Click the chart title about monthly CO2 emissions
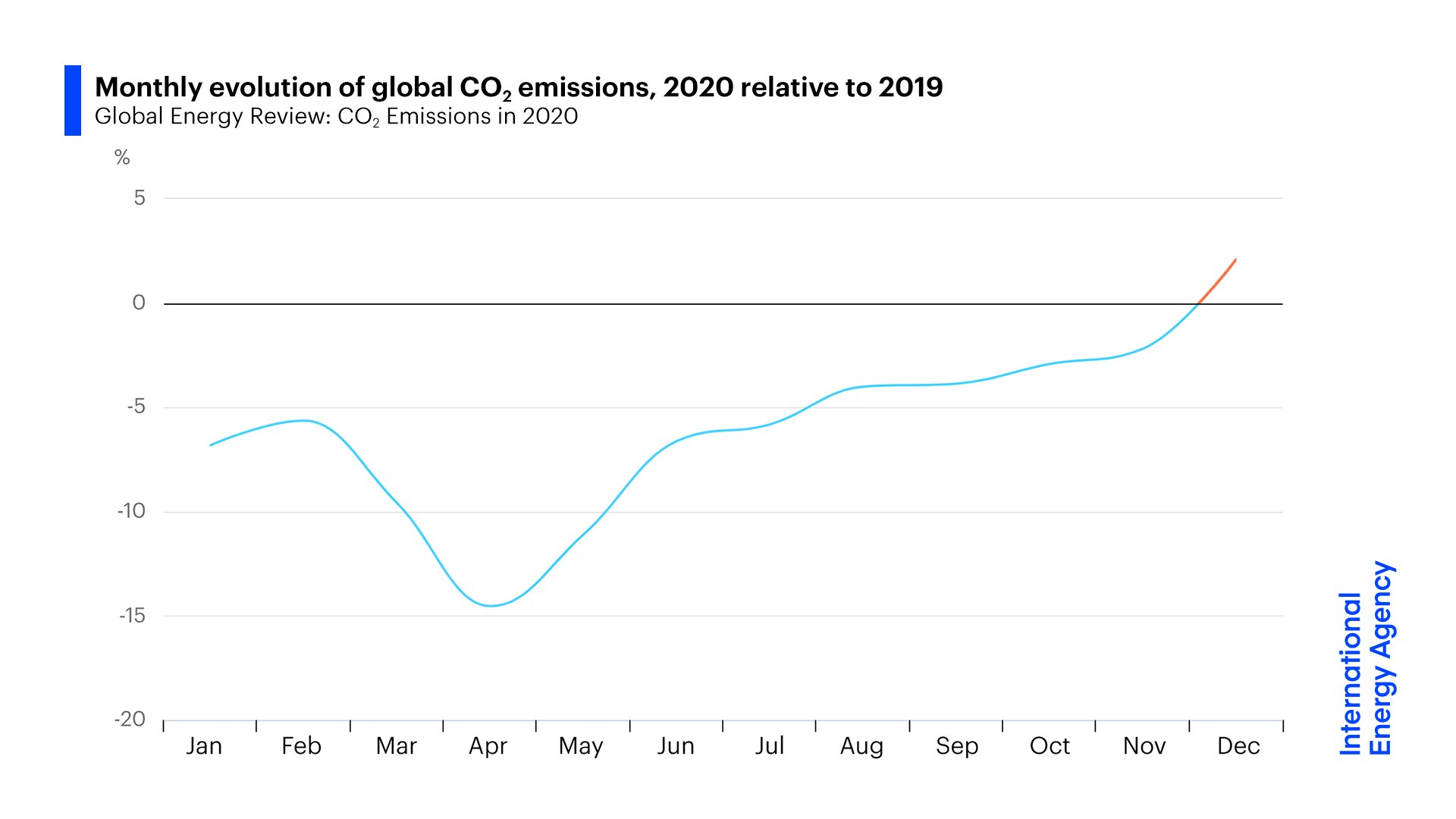This screenshot has height=819, width=1456. coord(519,88)
